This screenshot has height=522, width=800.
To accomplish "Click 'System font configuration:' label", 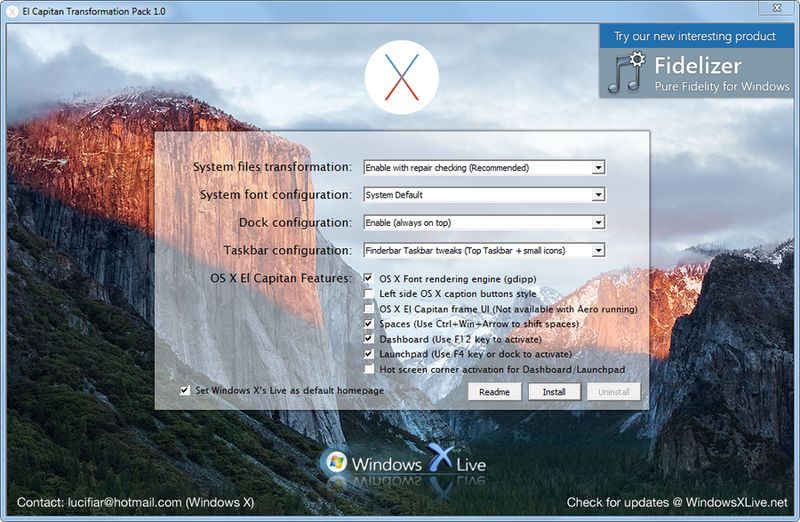I will [x=276, y=194].
